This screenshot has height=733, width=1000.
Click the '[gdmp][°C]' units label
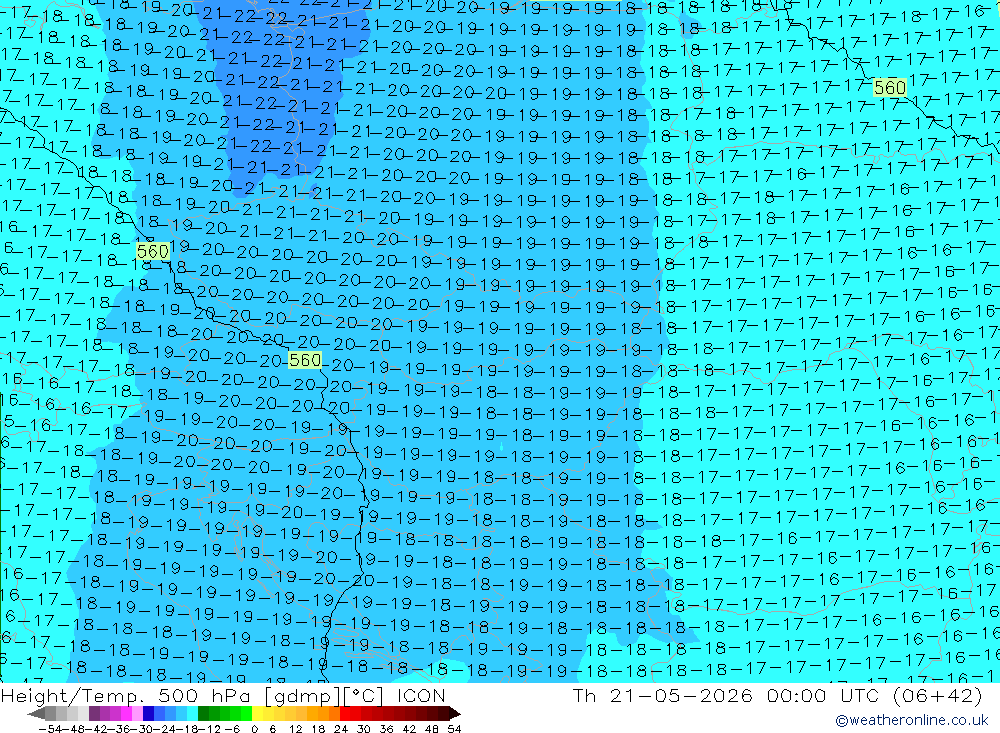pos(323,695)
